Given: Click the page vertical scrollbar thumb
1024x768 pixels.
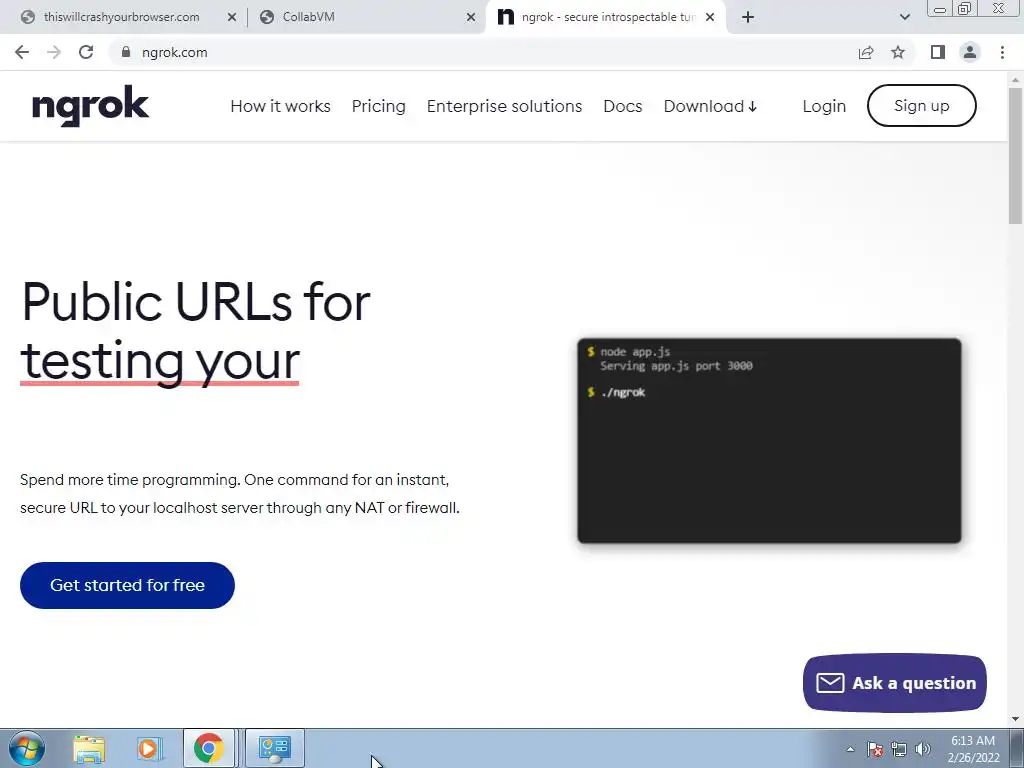Looking at the screenshot, I should tap(1016, 155).
